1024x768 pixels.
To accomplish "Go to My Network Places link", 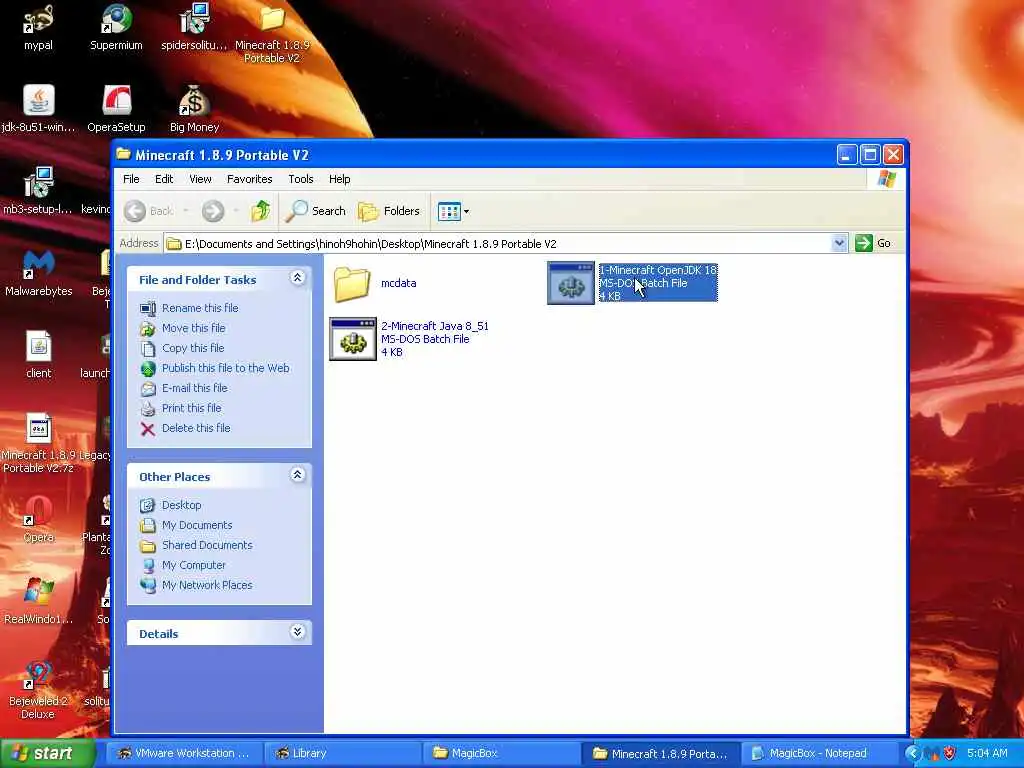I will (207, 585).
